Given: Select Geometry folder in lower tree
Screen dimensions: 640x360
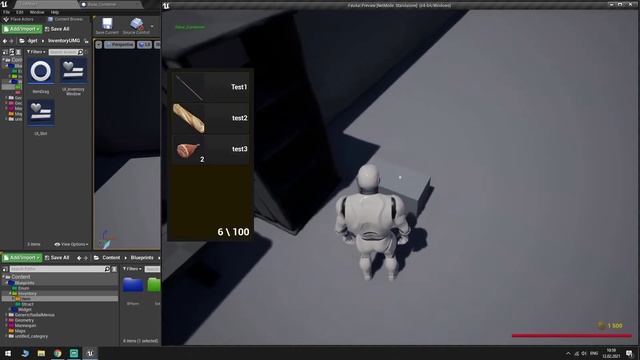Looking at the screenshot, I should pos(21,320).
